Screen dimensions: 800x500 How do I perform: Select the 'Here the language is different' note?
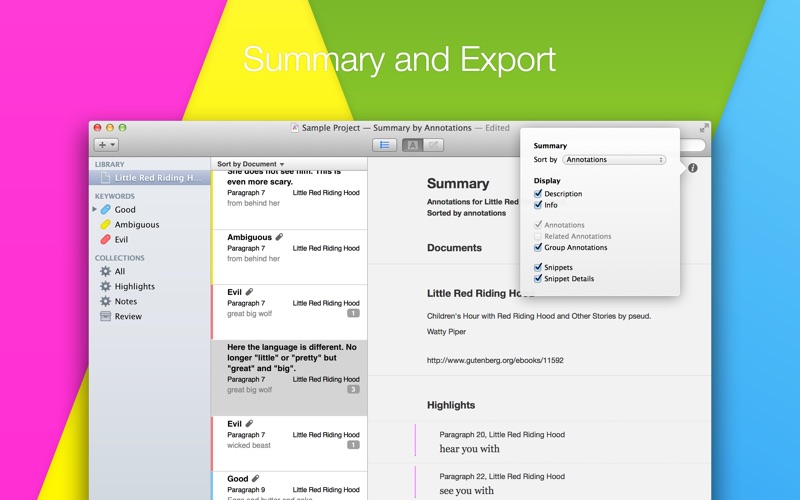click(x=289, y=378)
